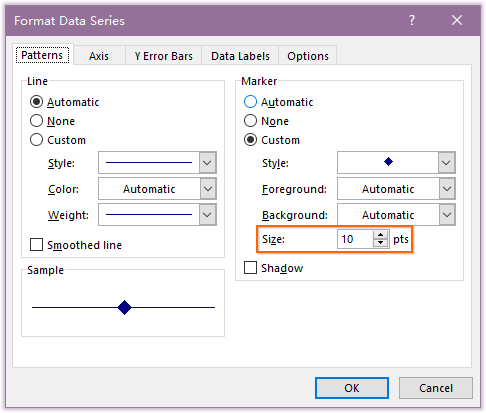This screenshot has width=486, height=413.
Task: Click the Line Color Automatic field
Action: (149, 189)
